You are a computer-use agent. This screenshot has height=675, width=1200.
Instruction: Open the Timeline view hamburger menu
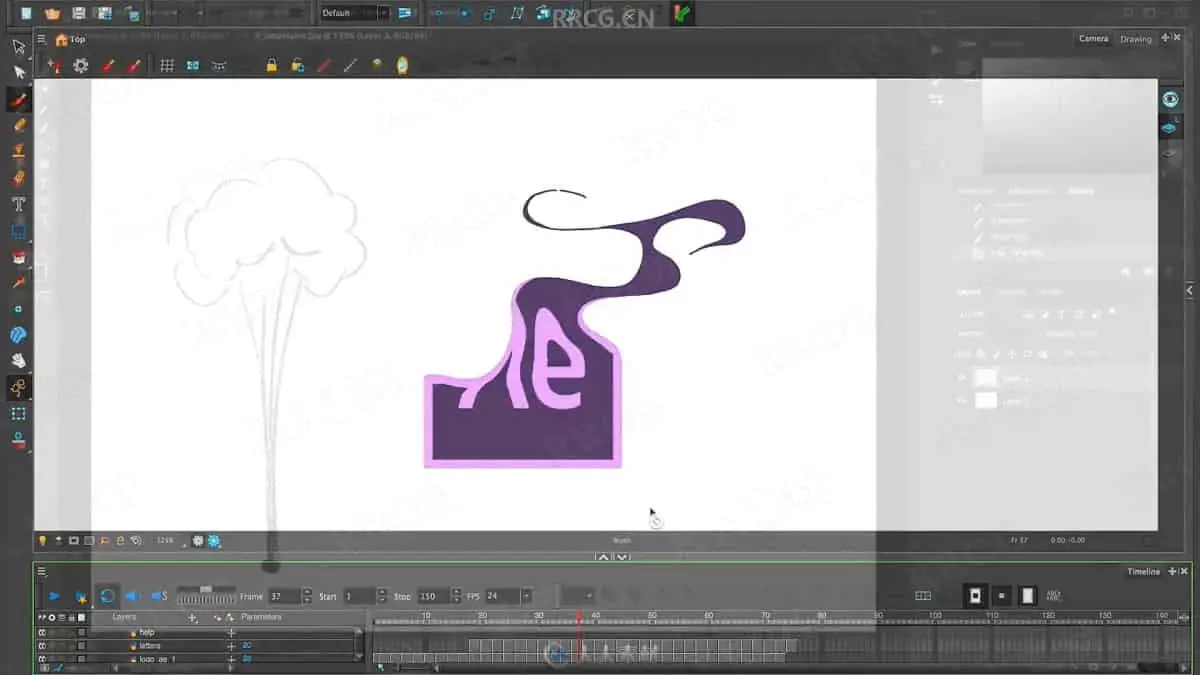[42, 571]
